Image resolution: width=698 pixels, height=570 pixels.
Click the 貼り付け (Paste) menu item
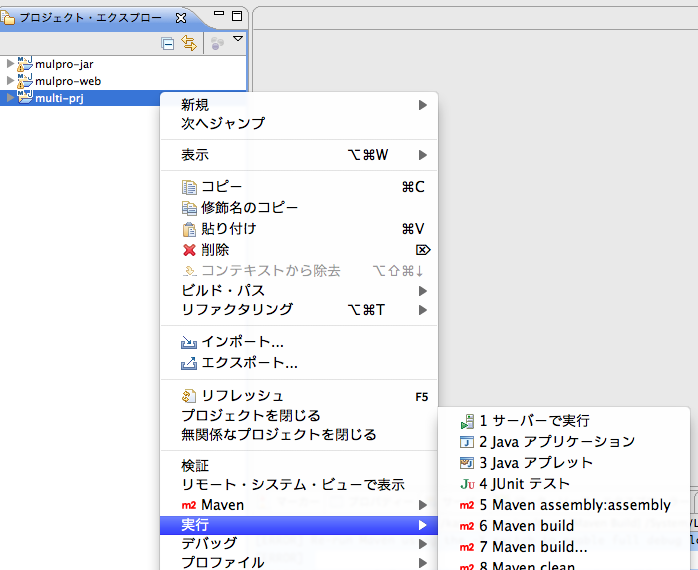pos(228,228)
